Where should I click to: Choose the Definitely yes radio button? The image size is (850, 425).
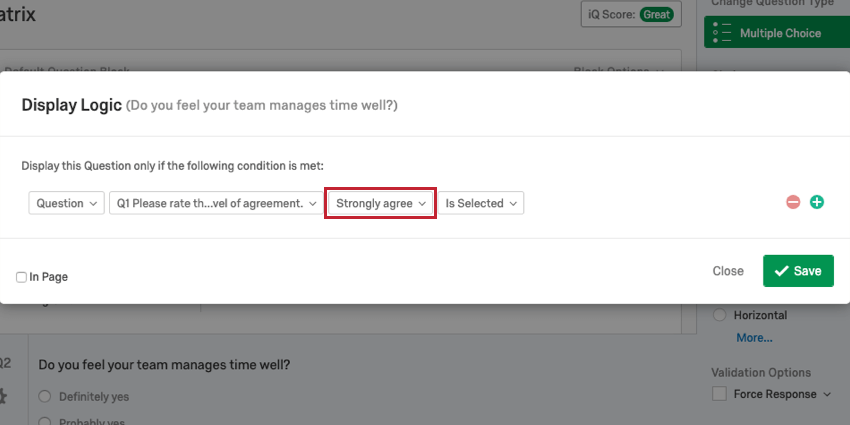(44, 397)
